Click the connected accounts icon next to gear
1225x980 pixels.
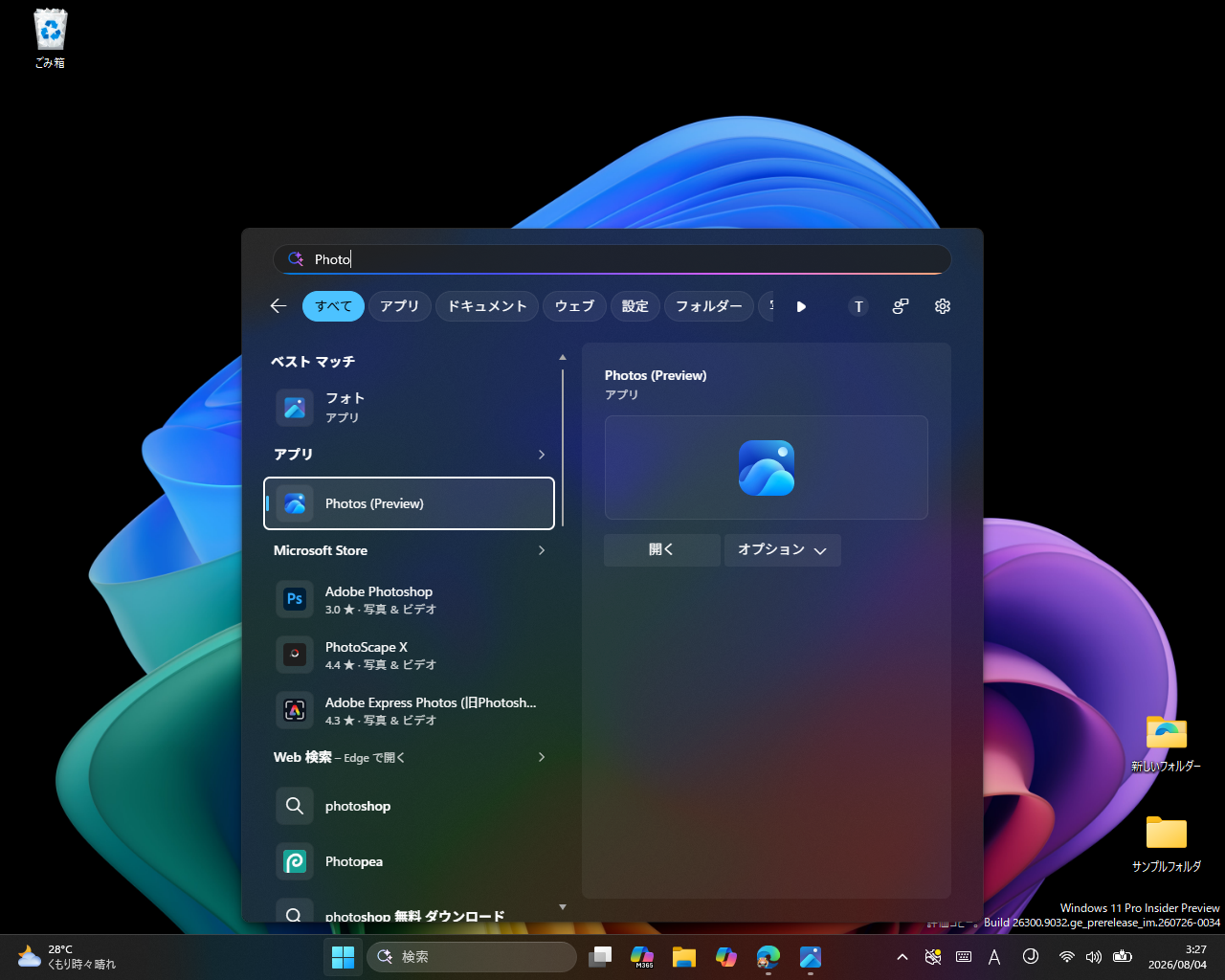(901, 306)
